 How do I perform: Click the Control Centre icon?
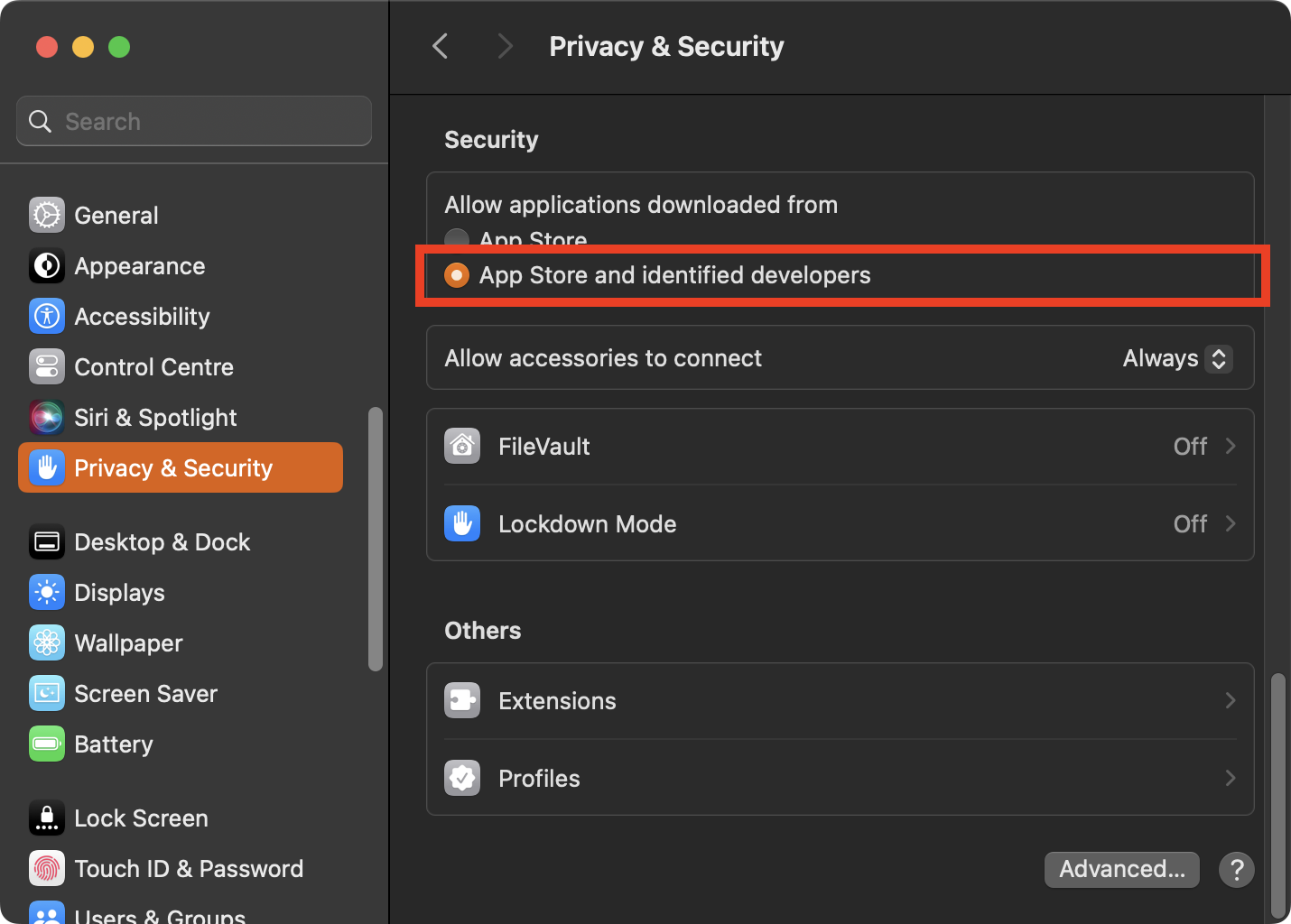tap(47, 366)
